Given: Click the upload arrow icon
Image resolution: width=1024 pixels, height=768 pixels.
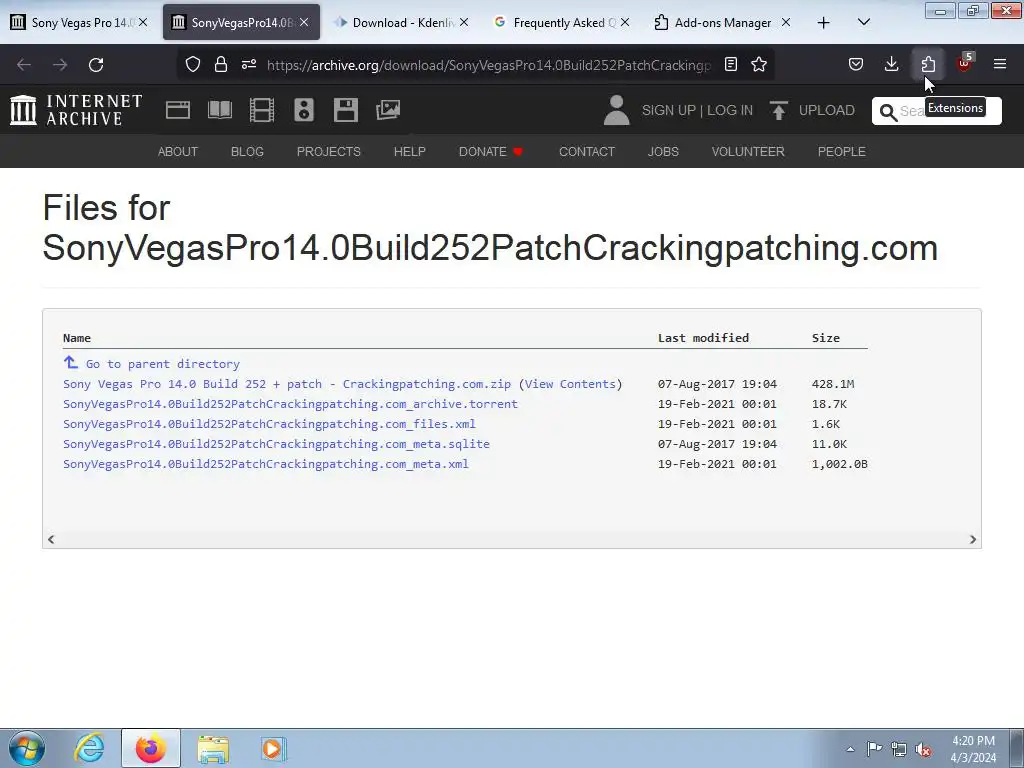Looking at the screenshot, I should coord(778,110).
